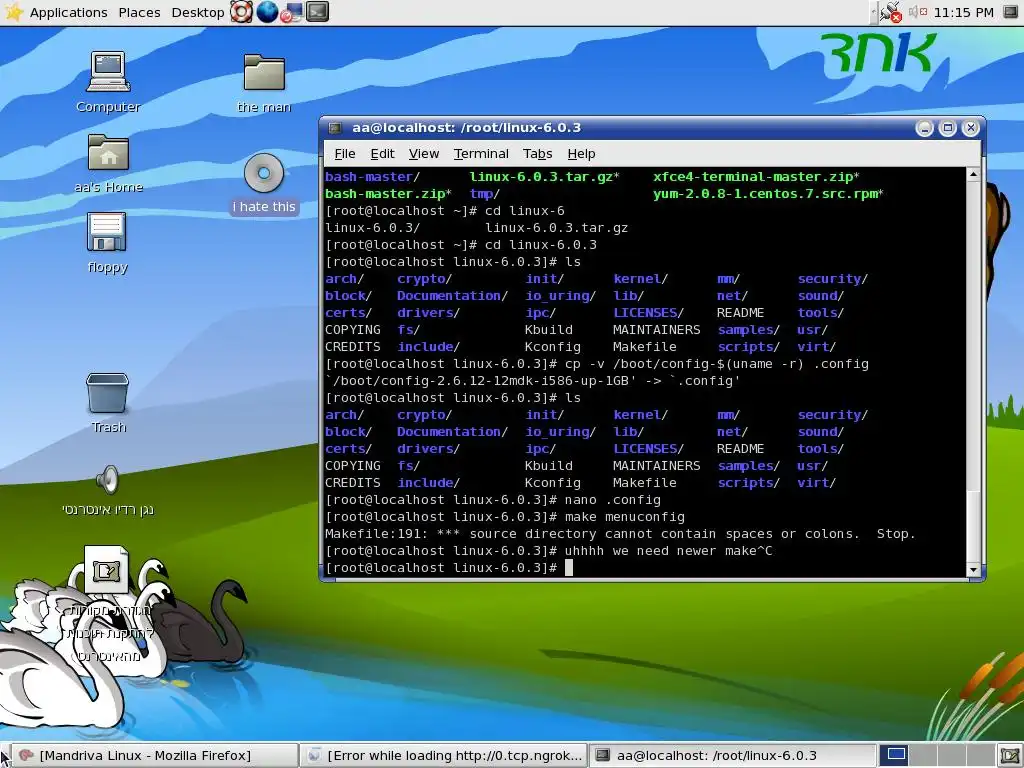
Task: Click the bottom-right panel applet icon
Action: (1010, 756)
